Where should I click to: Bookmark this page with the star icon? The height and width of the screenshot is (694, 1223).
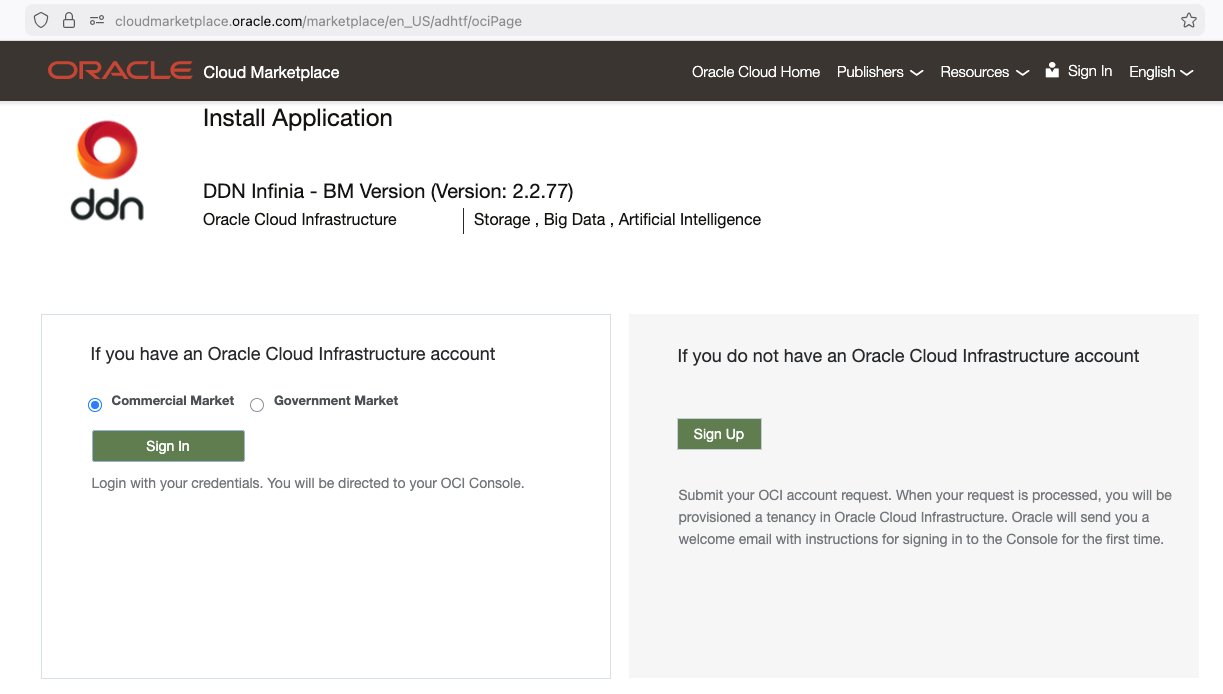point(1188,20)
